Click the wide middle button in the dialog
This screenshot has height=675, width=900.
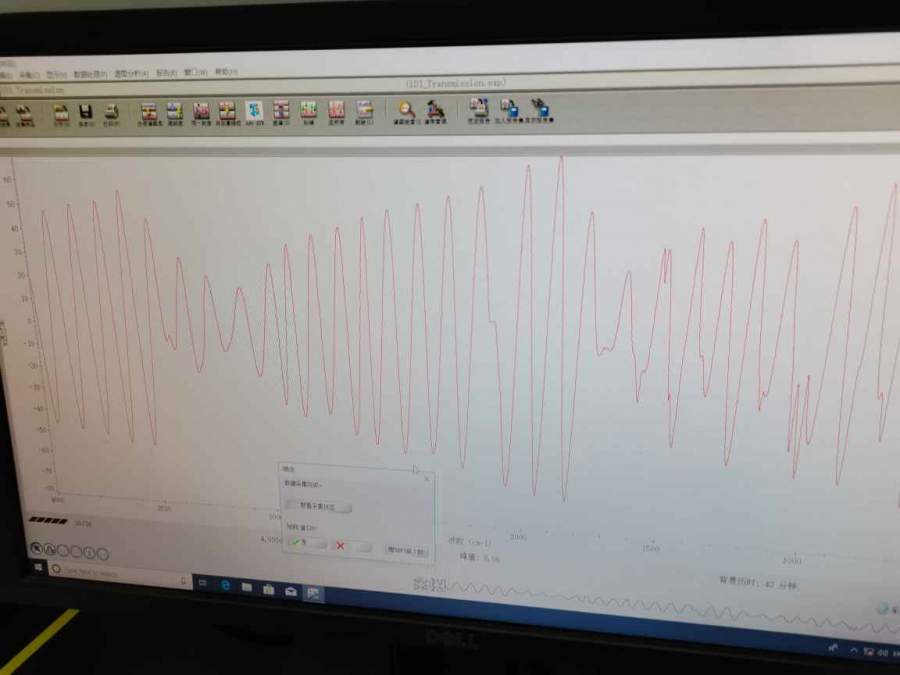point(318,506)
